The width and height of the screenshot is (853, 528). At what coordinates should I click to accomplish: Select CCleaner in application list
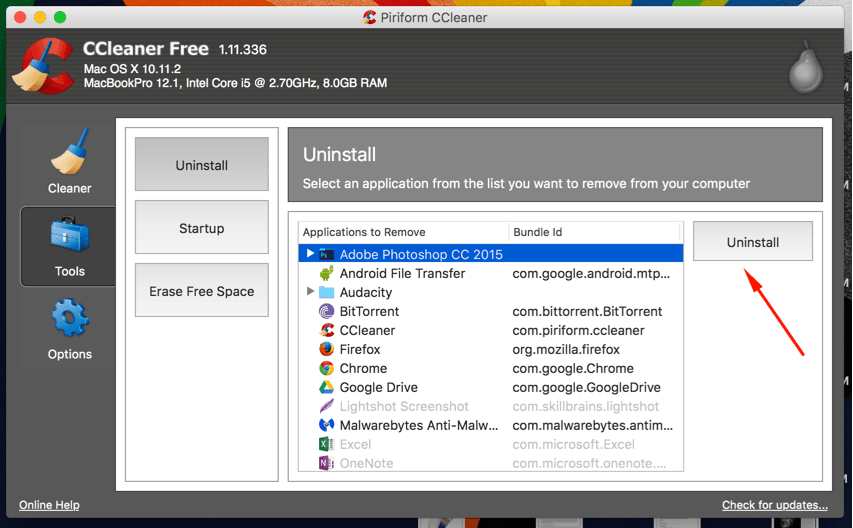(x=367, y=331)
